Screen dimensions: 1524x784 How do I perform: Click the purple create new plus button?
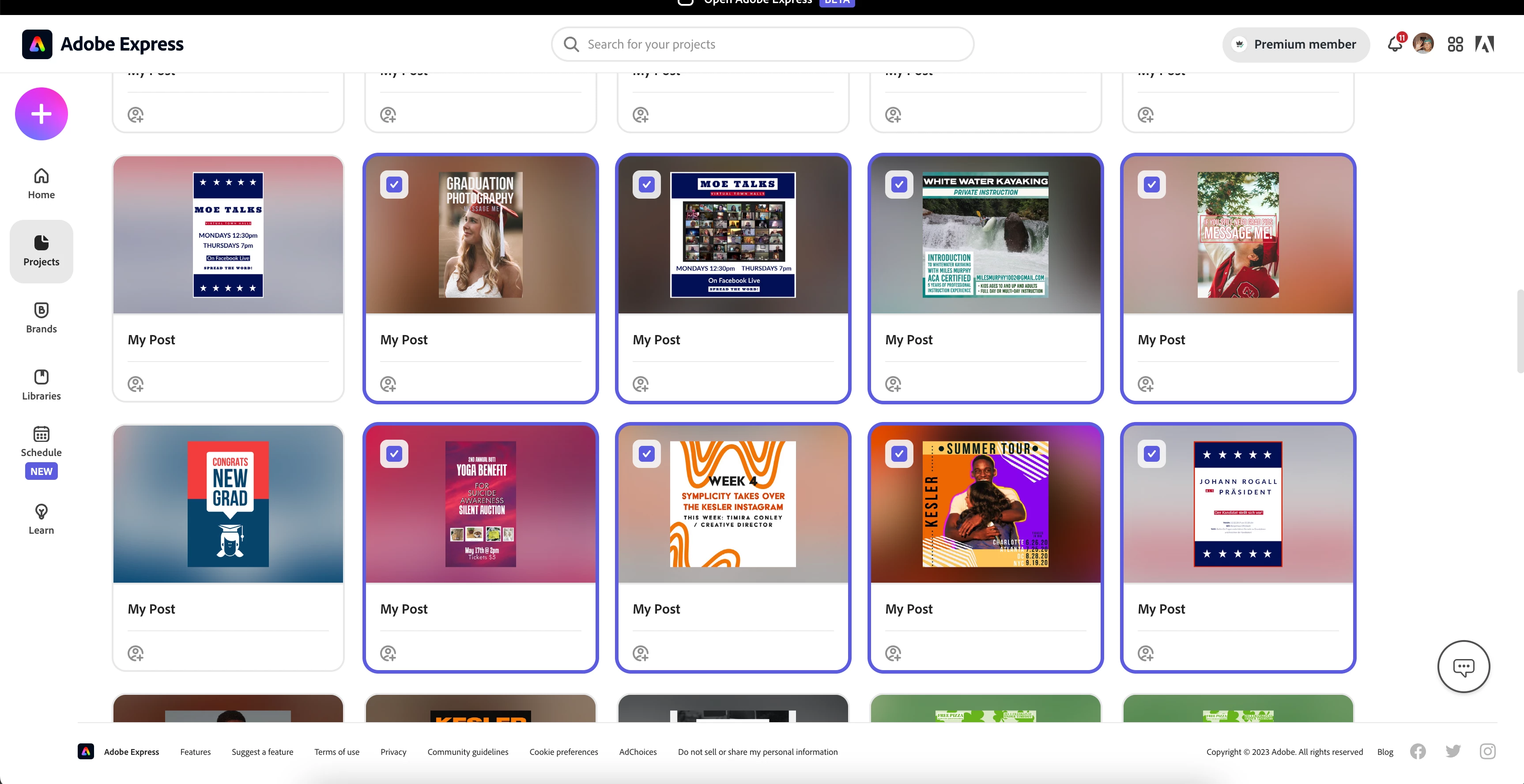point(41,113)
